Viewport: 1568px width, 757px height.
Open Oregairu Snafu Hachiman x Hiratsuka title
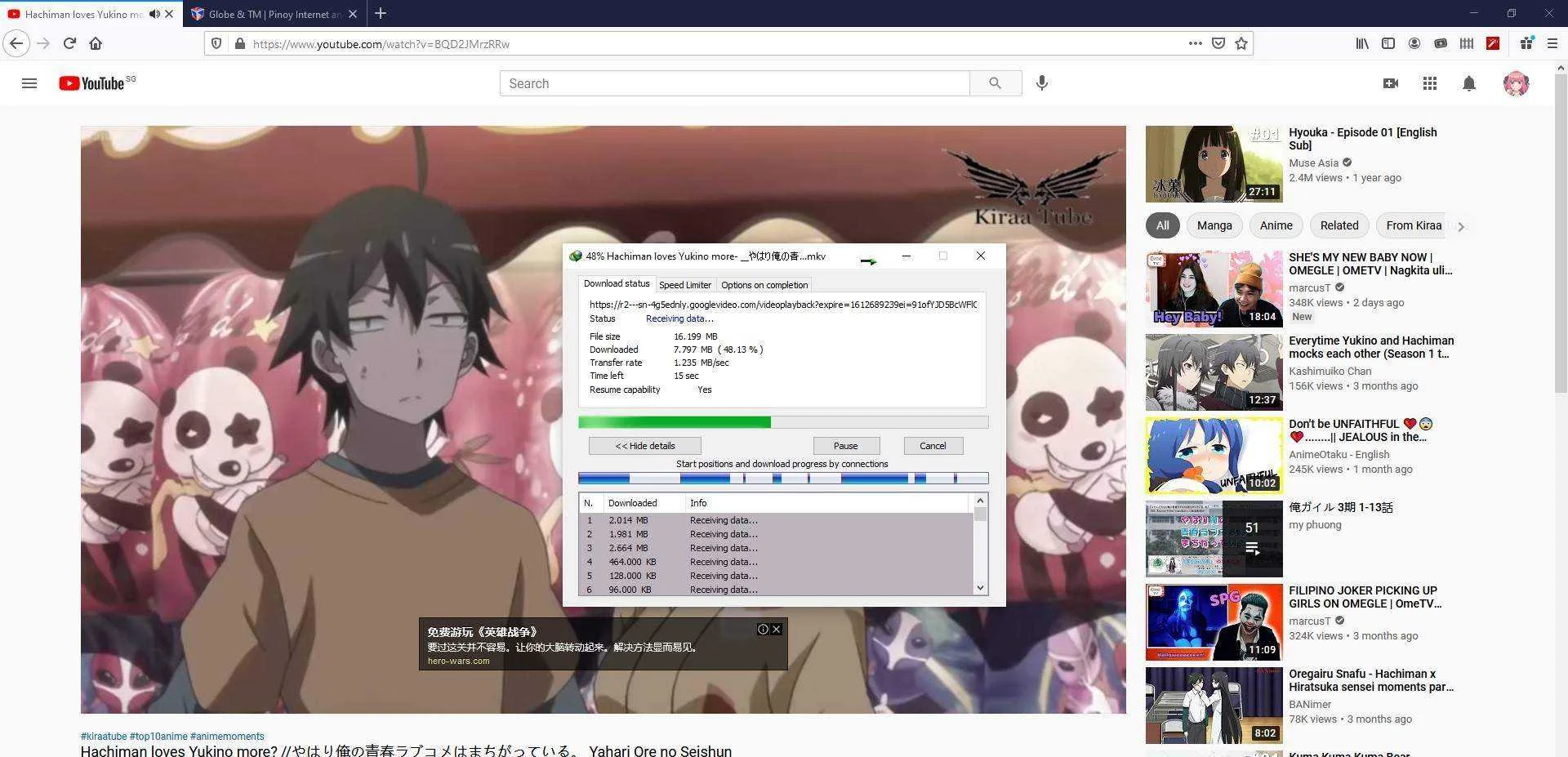tap(1371, 680)
